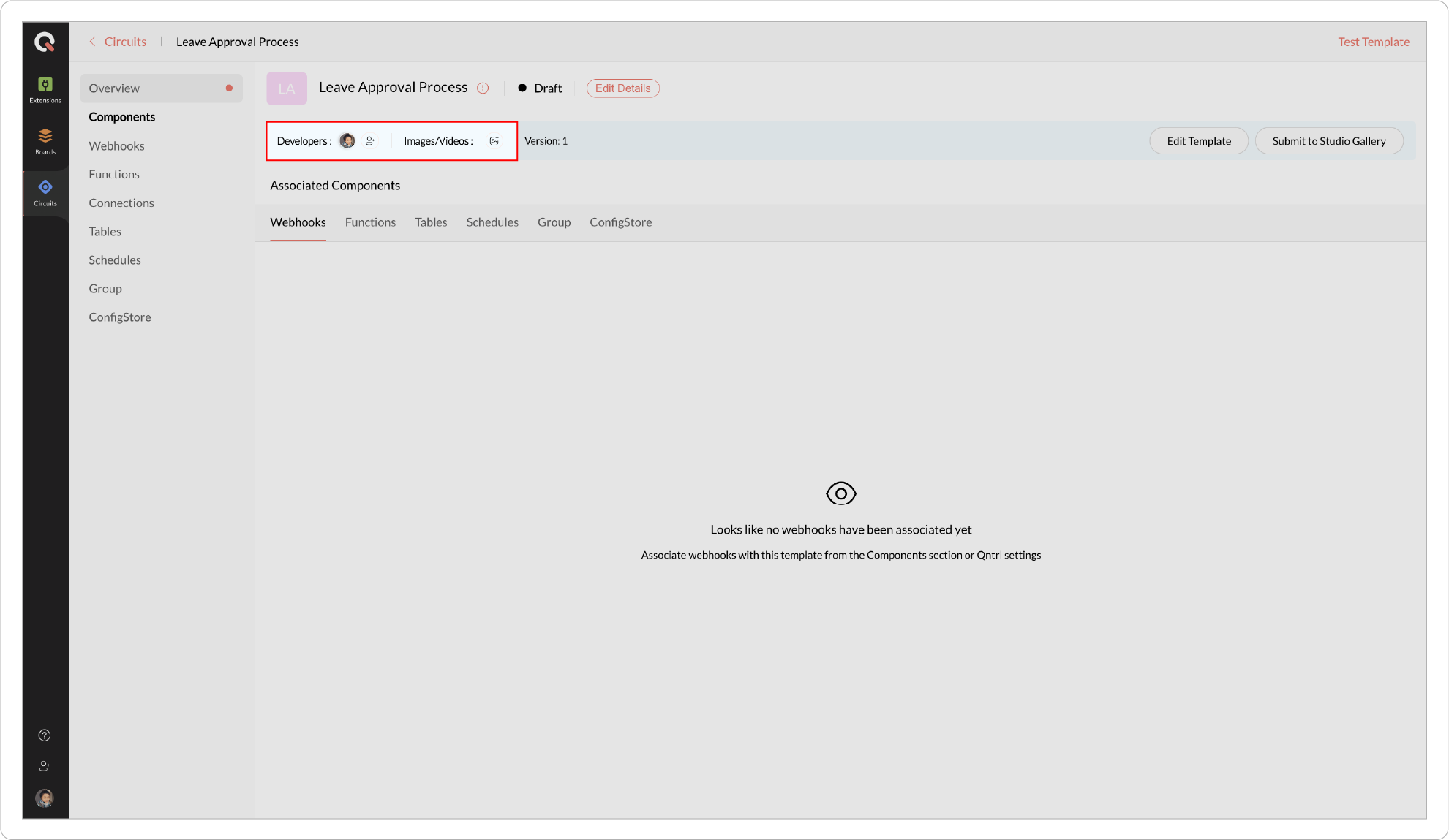The image size is (1449, 840).
Task: Click the Qntrl logo icon
Action: point(45,42)
